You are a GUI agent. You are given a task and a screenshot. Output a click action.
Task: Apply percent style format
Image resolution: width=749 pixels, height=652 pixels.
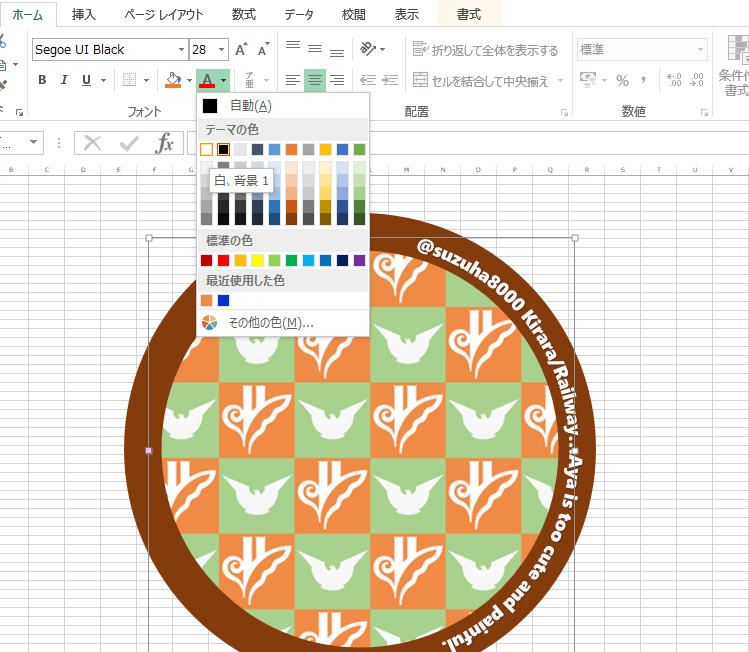point(622,80)
